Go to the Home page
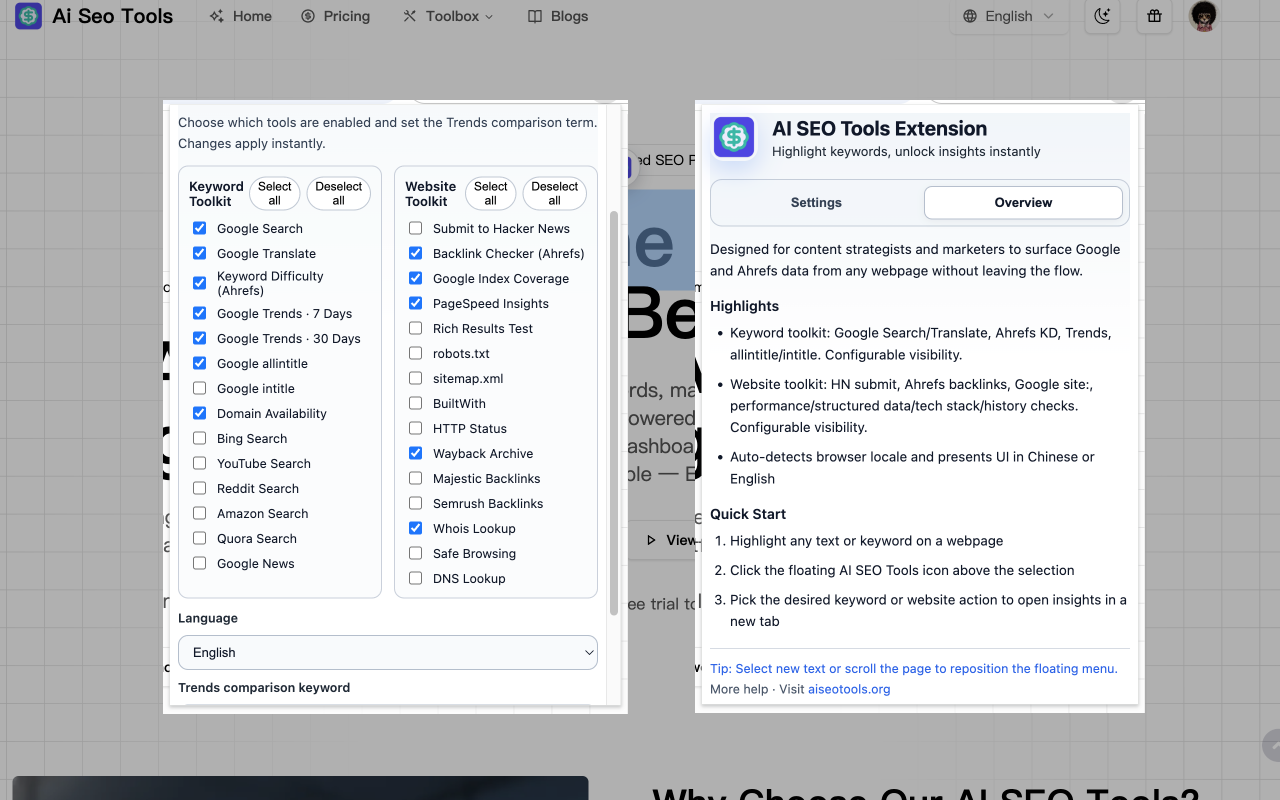Screen dimensions: 1280x800 (x=241, y=16)
